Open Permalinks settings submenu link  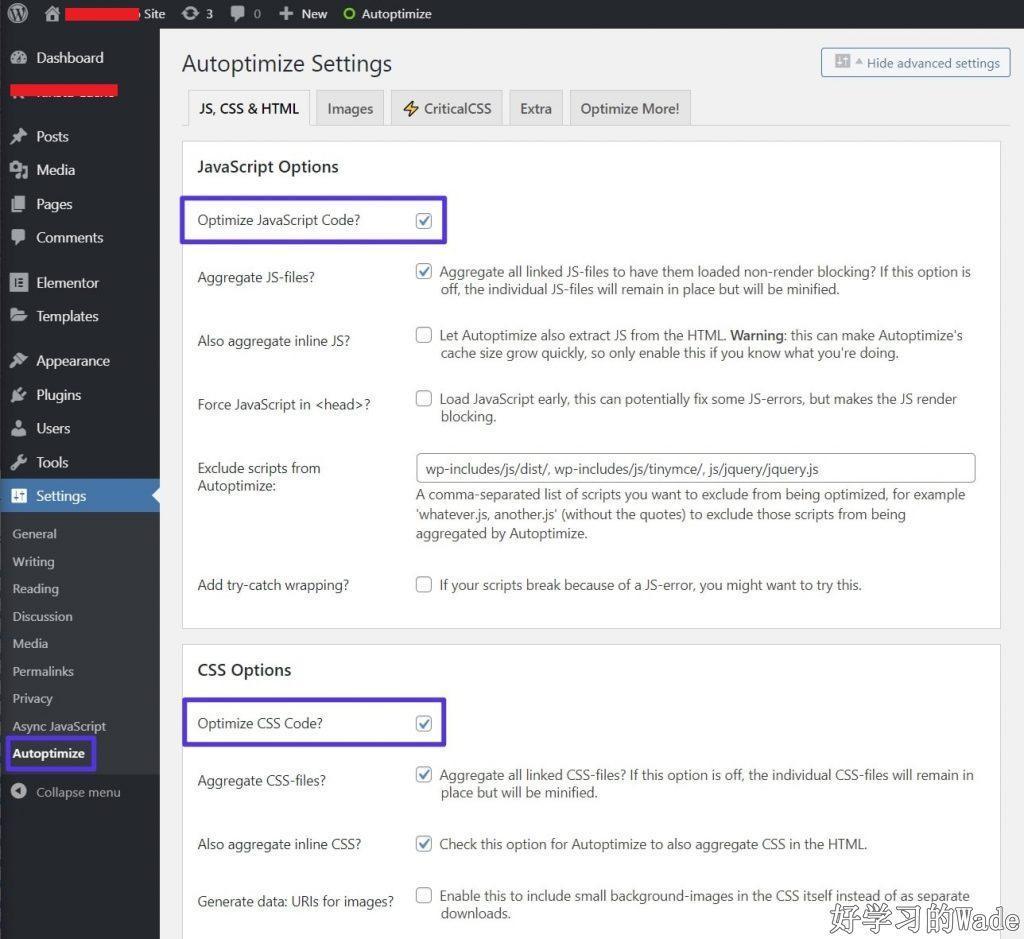43,671
